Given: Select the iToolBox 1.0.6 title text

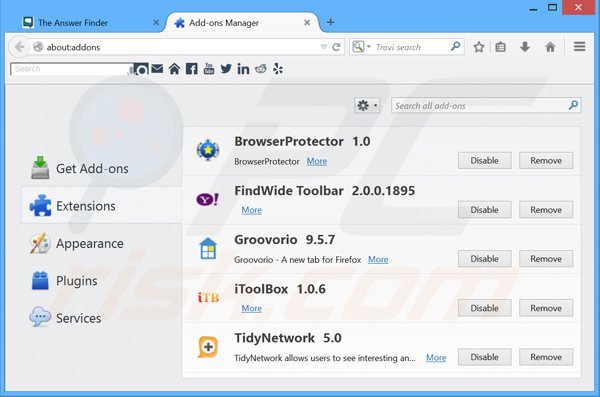Looking at the screenshot, I should [280, 289].
